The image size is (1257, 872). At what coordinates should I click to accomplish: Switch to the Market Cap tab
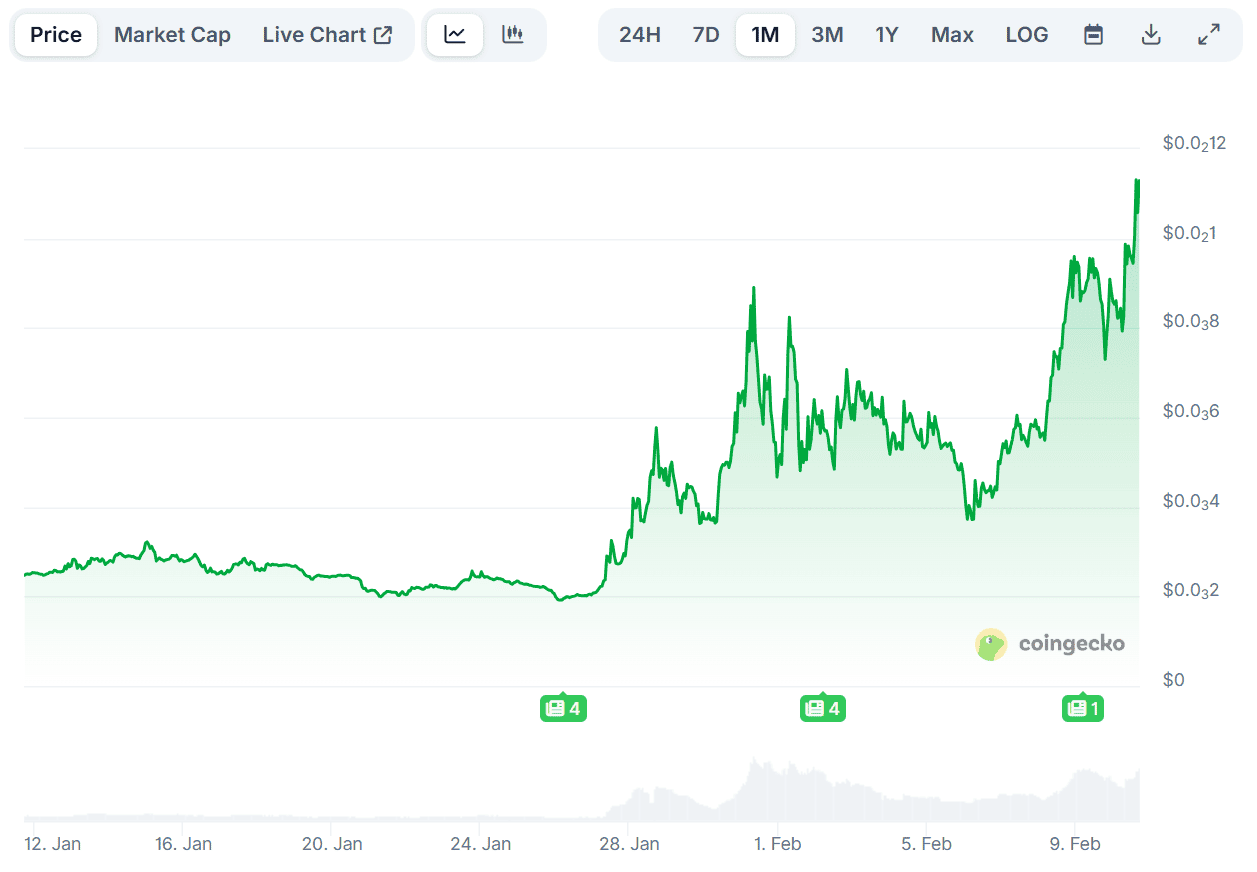172,34
